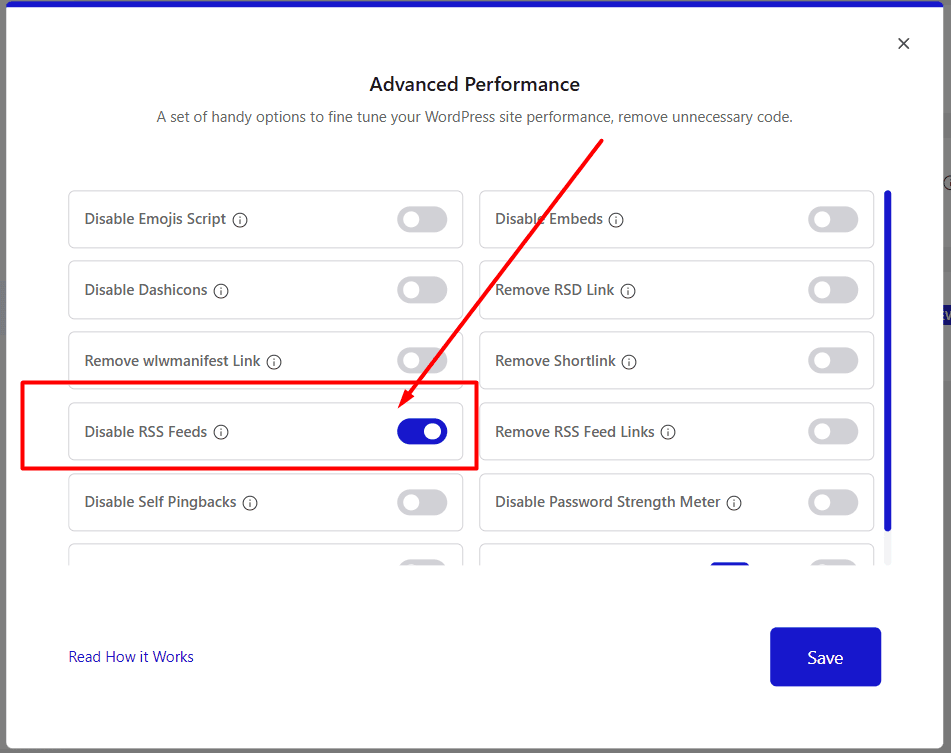Enable the Disable Emojis Script toggle
The image size is (951, 753).
[422, 220]
